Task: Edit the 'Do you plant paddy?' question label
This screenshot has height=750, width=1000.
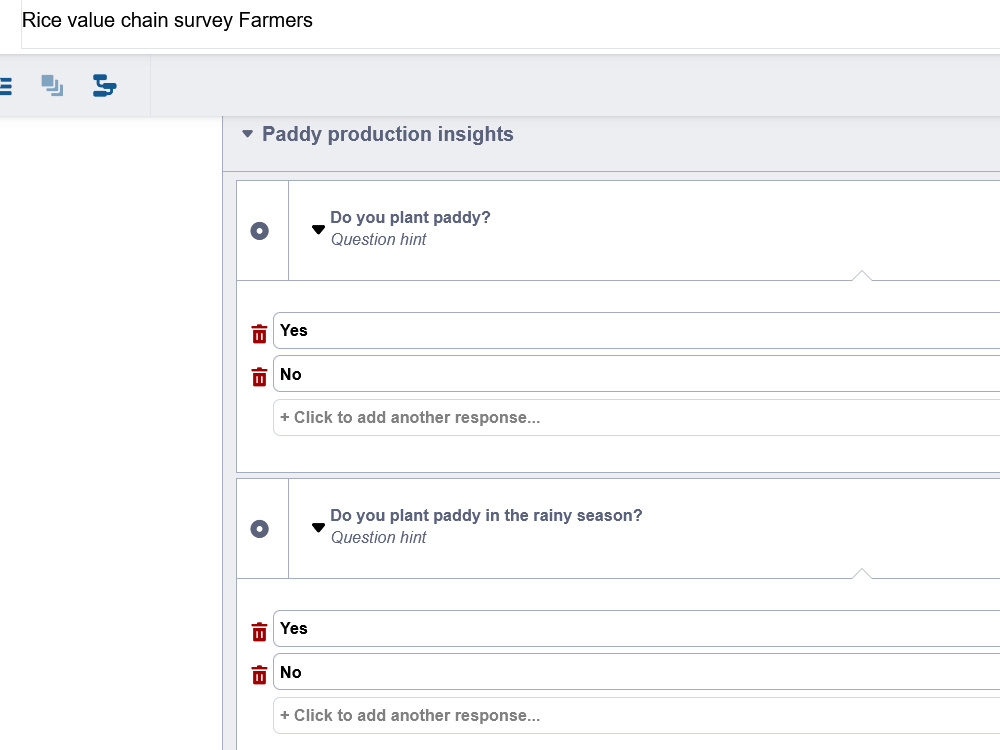Action: (410, 217)
